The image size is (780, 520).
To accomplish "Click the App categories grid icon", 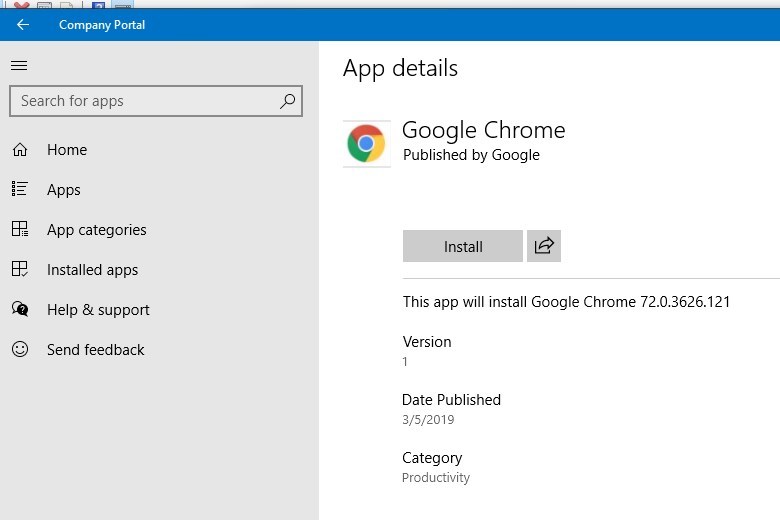I will 20,229.
